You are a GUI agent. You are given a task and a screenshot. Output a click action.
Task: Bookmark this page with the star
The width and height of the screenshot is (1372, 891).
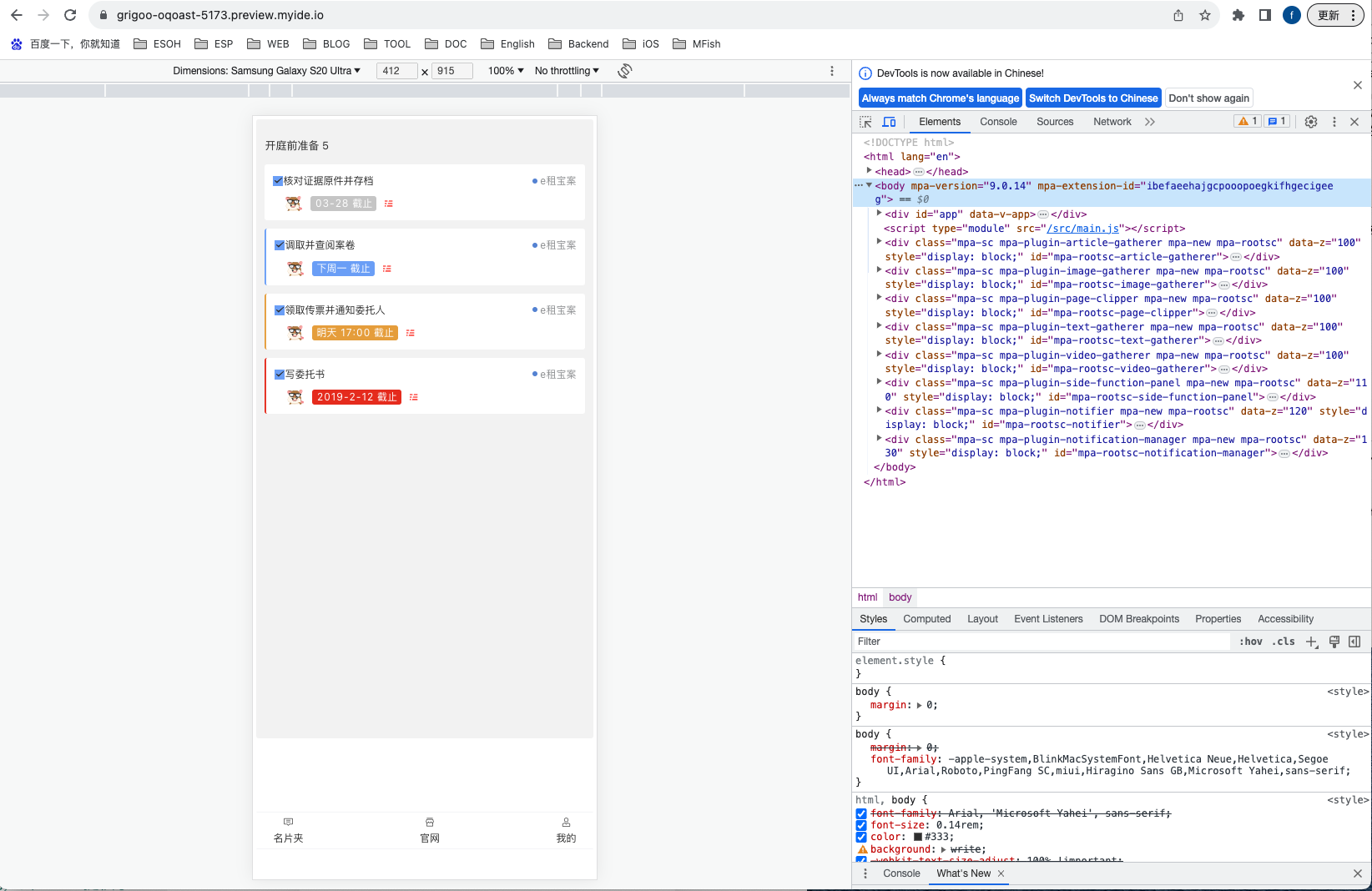pyautogui.click(x=1205, y=15)
